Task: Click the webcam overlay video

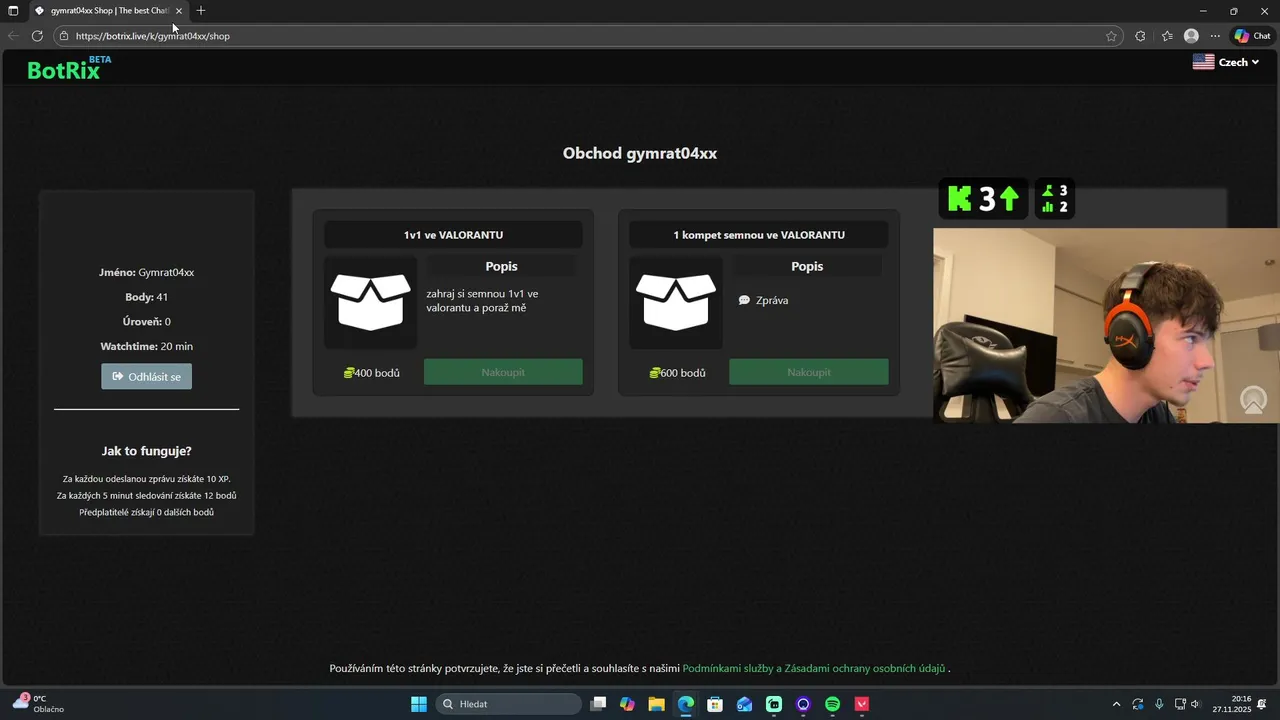Action: [x=1106, y=325]
